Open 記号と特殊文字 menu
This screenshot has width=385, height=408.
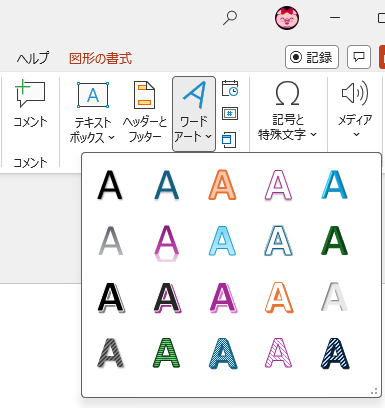287,112
